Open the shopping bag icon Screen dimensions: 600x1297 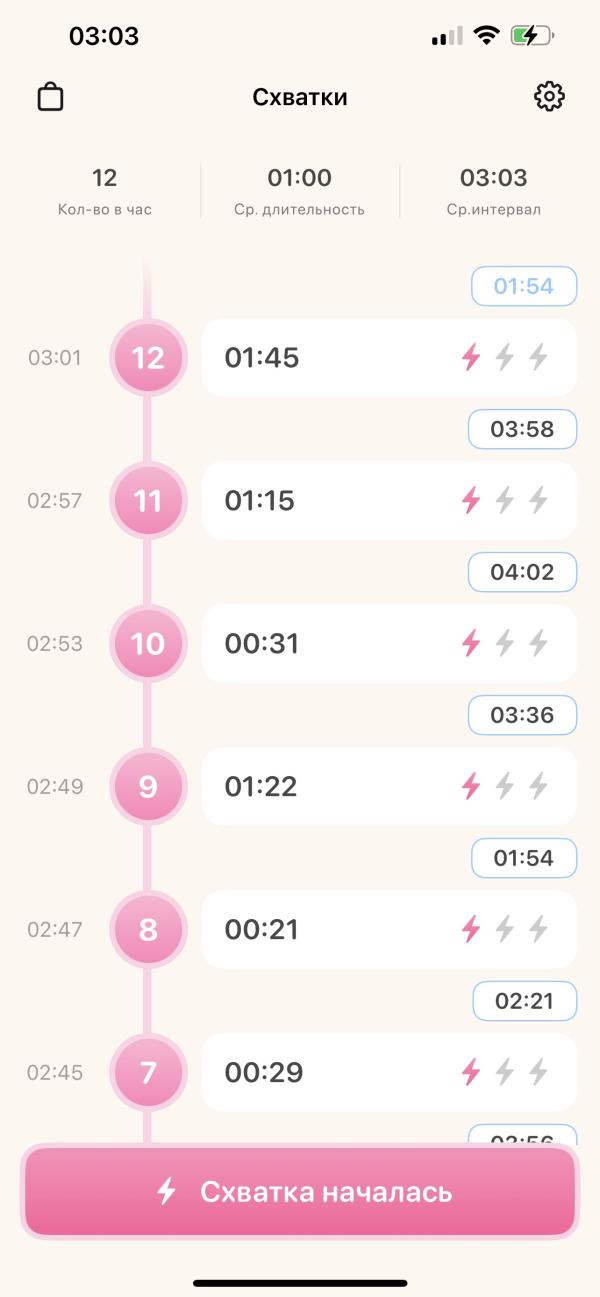[x=50, y=97]
